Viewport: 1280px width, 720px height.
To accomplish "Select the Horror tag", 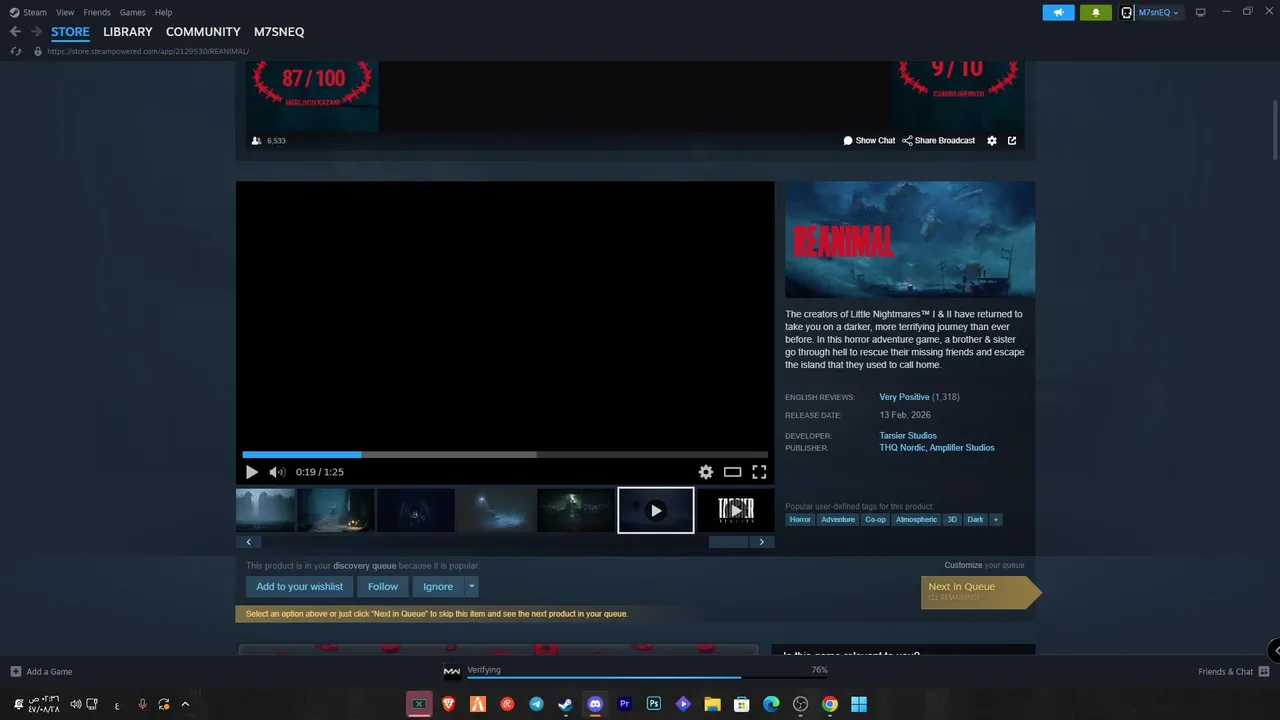I will 800,520.
